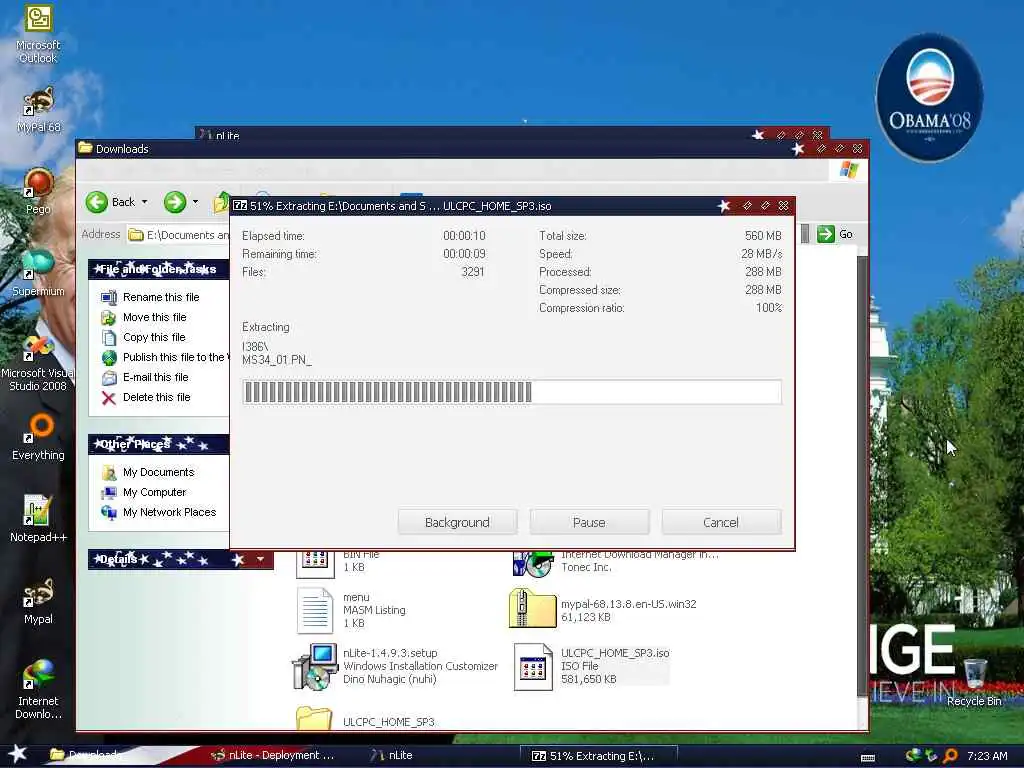
Task: Select the BIN File 1 KB item
Action: (338, 564)
